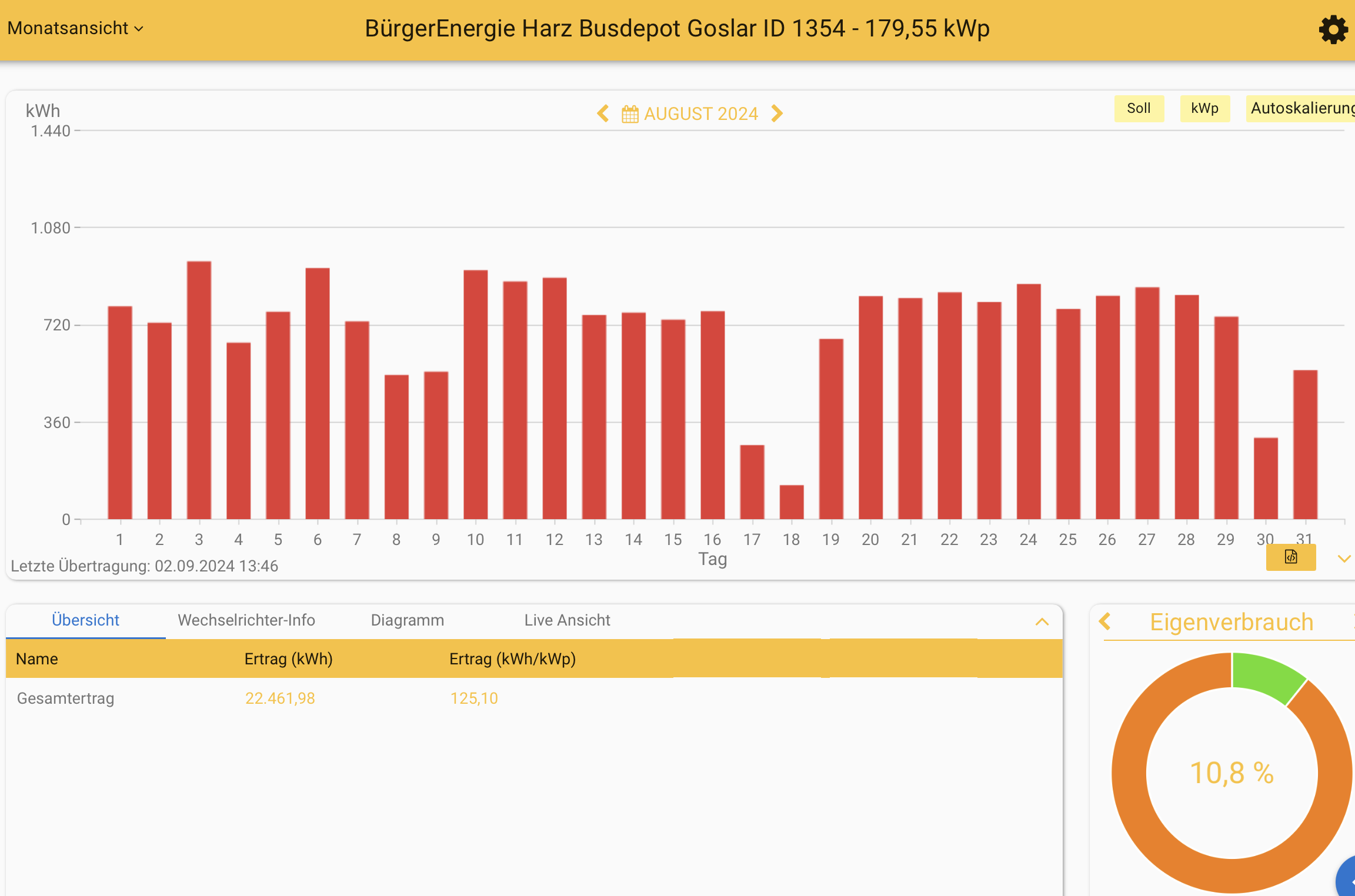1355x896 pixels.
Task: Go to previous month arrow
Action: tap(603, 113)
